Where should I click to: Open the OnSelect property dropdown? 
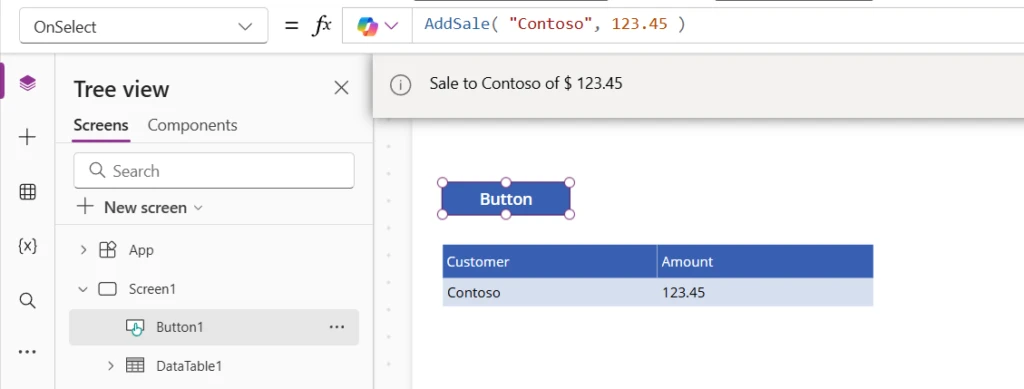coord(144,26)
